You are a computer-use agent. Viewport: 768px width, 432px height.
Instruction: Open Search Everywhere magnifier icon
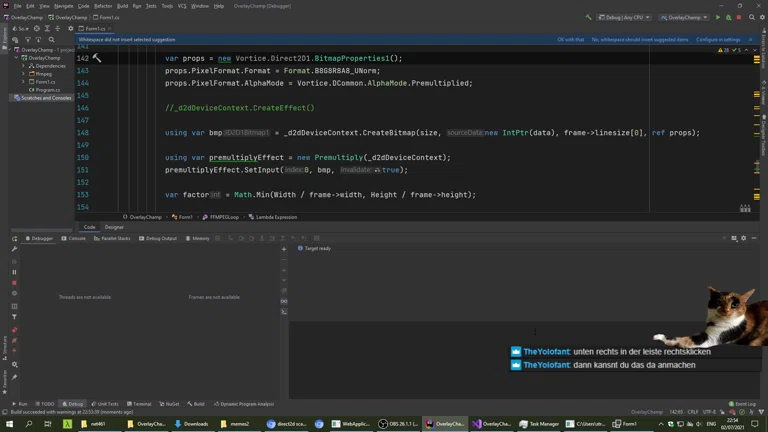(752, 17)
